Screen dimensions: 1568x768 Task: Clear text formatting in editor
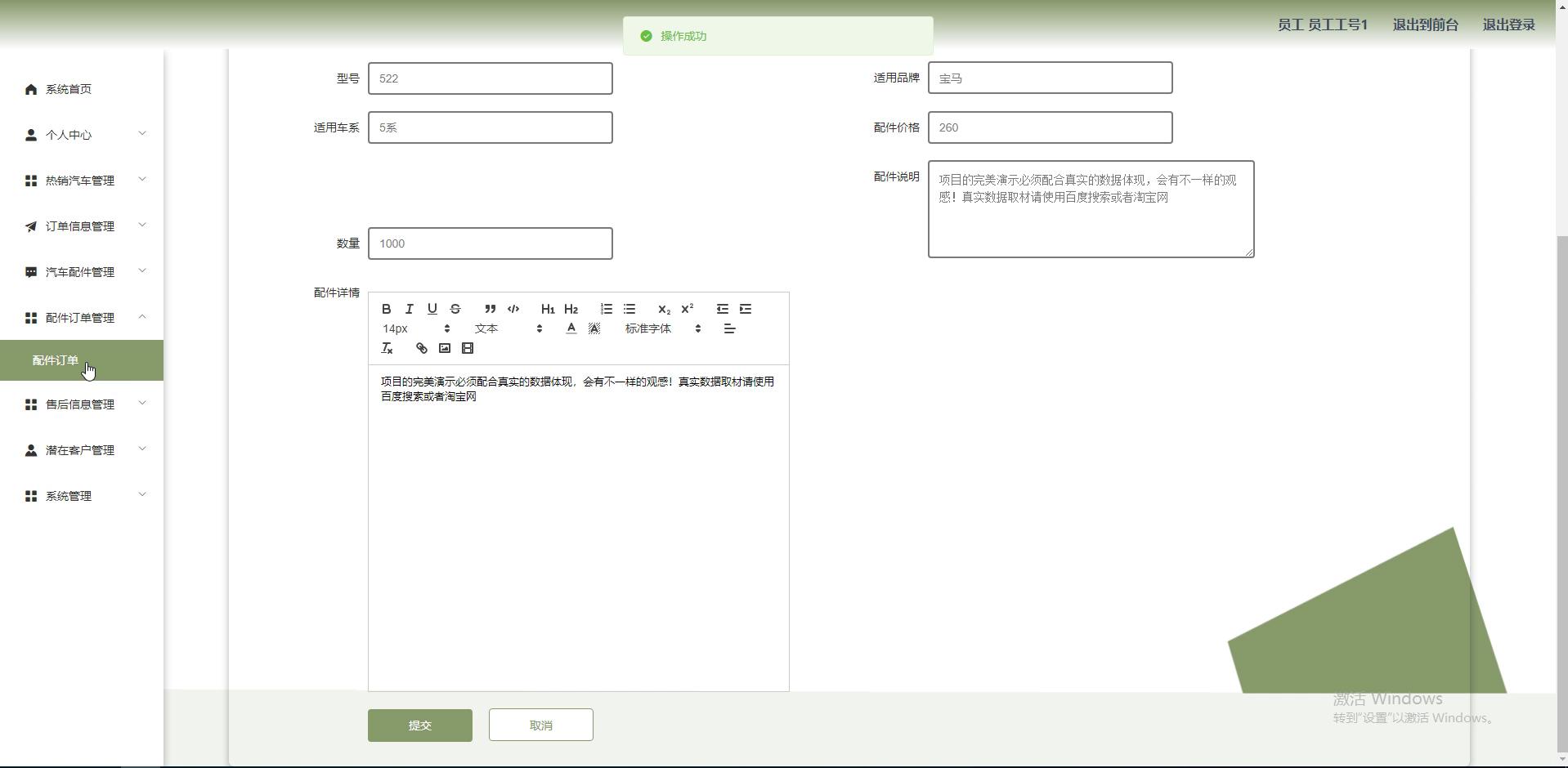[x=387, y=348]
